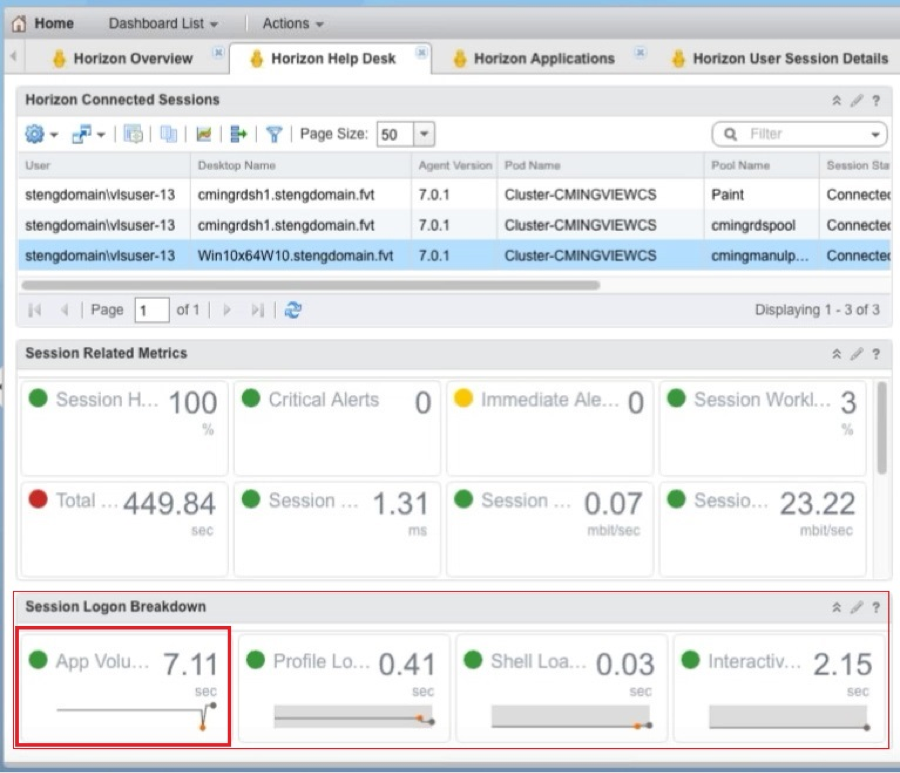900x773 pixels.
Task: Open the Page Size dropdown
Action: point(424,134)
